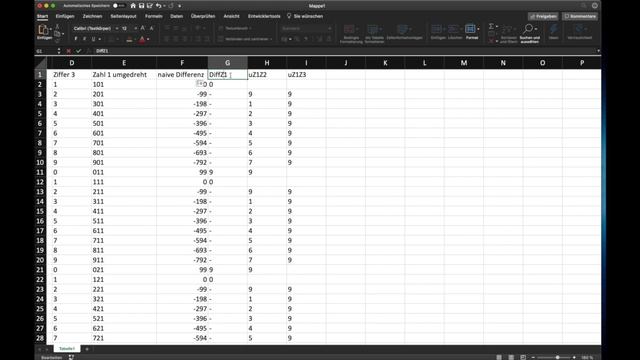Add a new sheet with plus button
Viewport: 640px width, 360px height.
click(x=87, y=349)
